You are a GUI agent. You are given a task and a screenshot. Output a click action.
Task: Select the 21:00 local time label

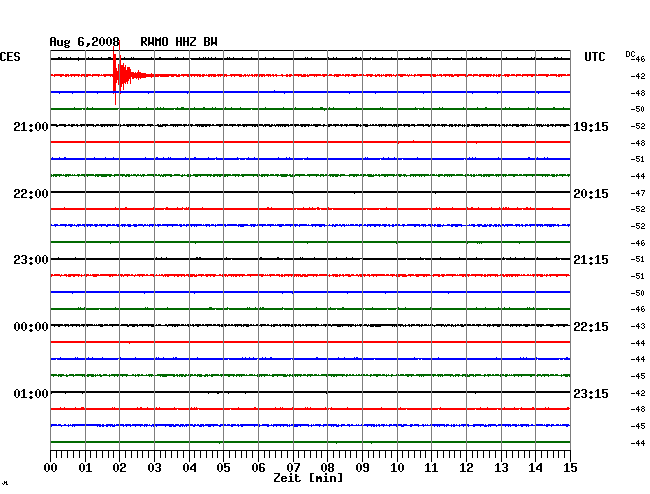[x=31, y=127]
